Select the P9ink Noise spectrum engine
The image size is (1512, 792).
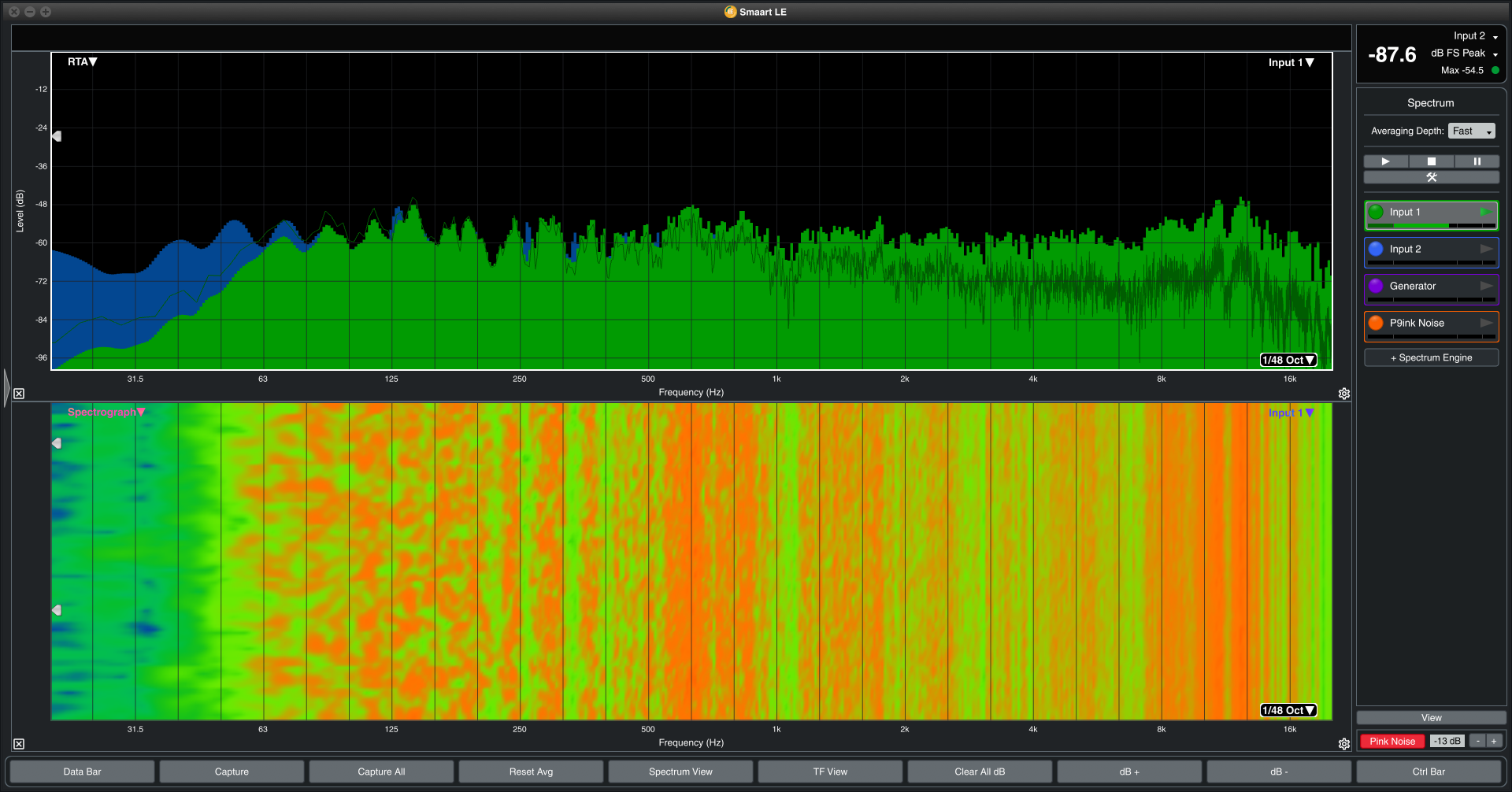tap(1431, 327)
